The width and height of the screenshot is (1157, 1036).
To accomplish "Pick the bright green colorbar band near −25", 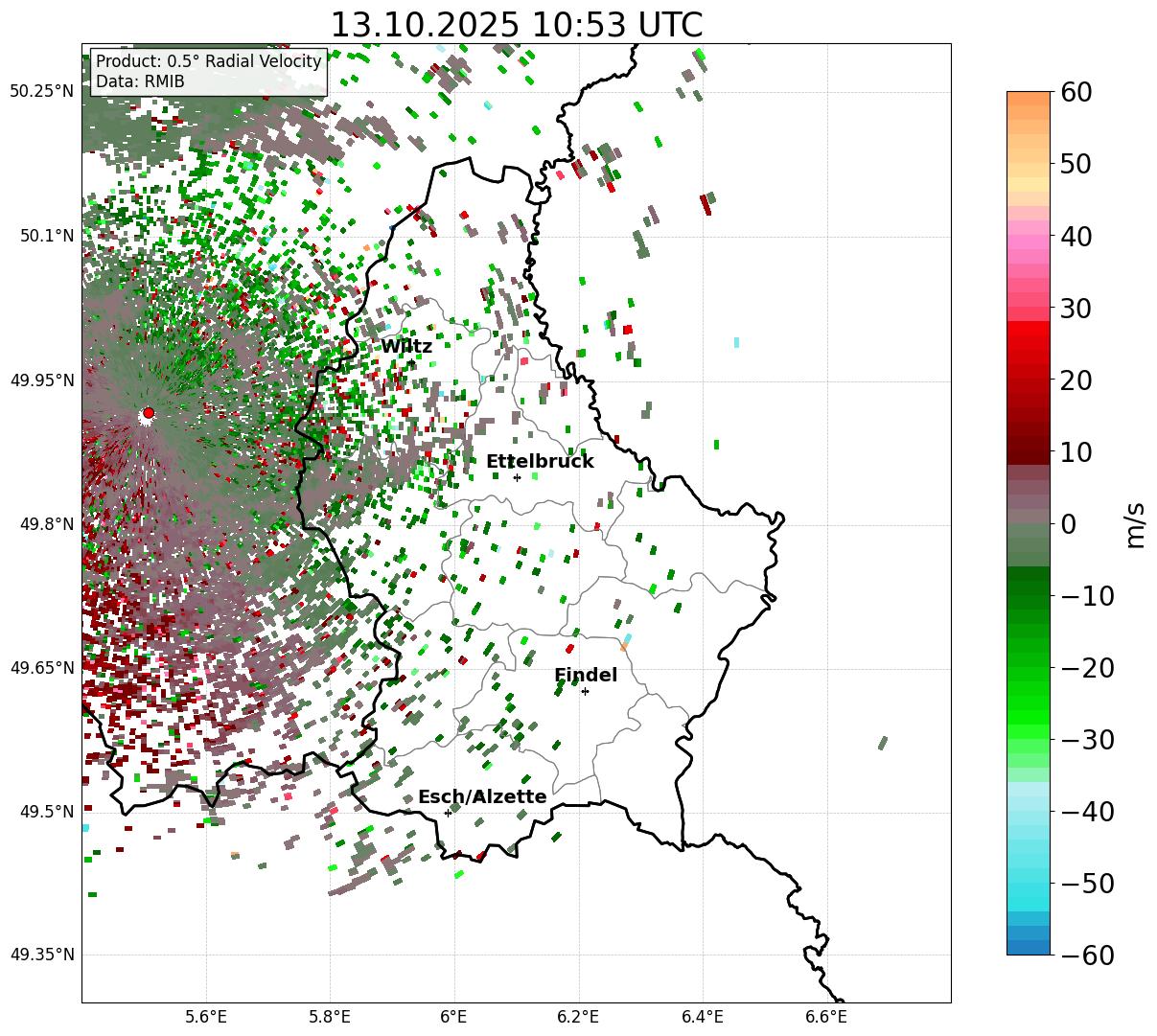I will point(1029,704).
